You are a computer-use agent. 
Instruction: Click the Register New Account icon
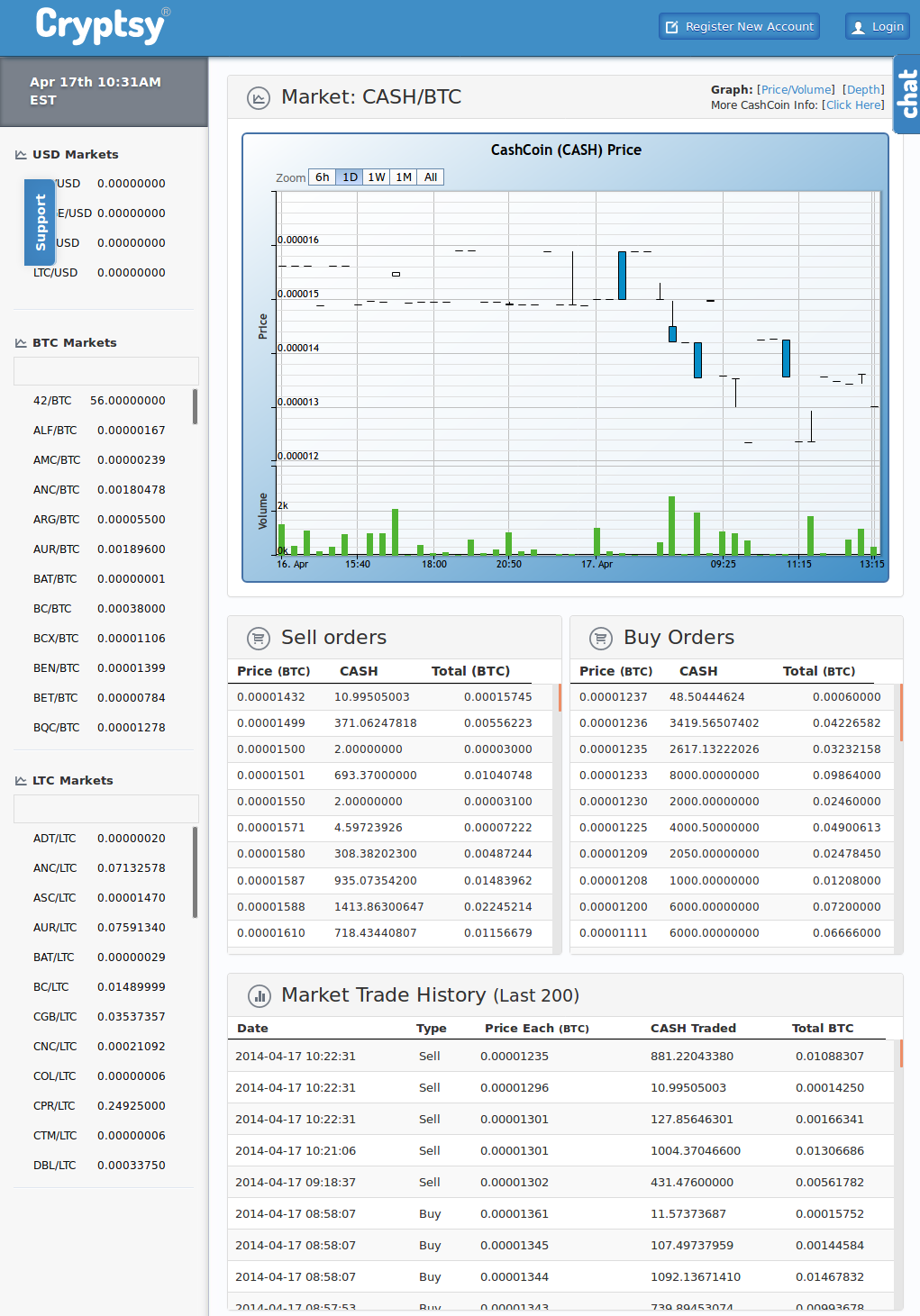[x=671, y=27]
